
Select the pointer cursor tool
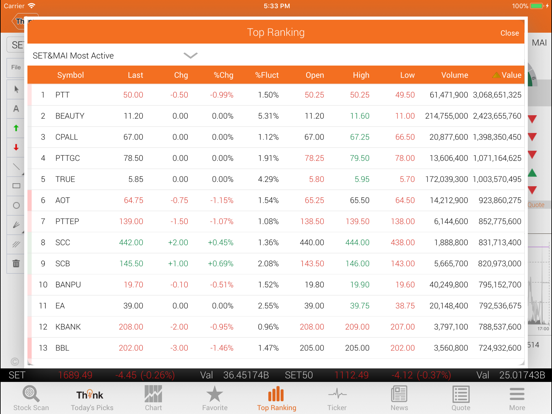point(16,89)
